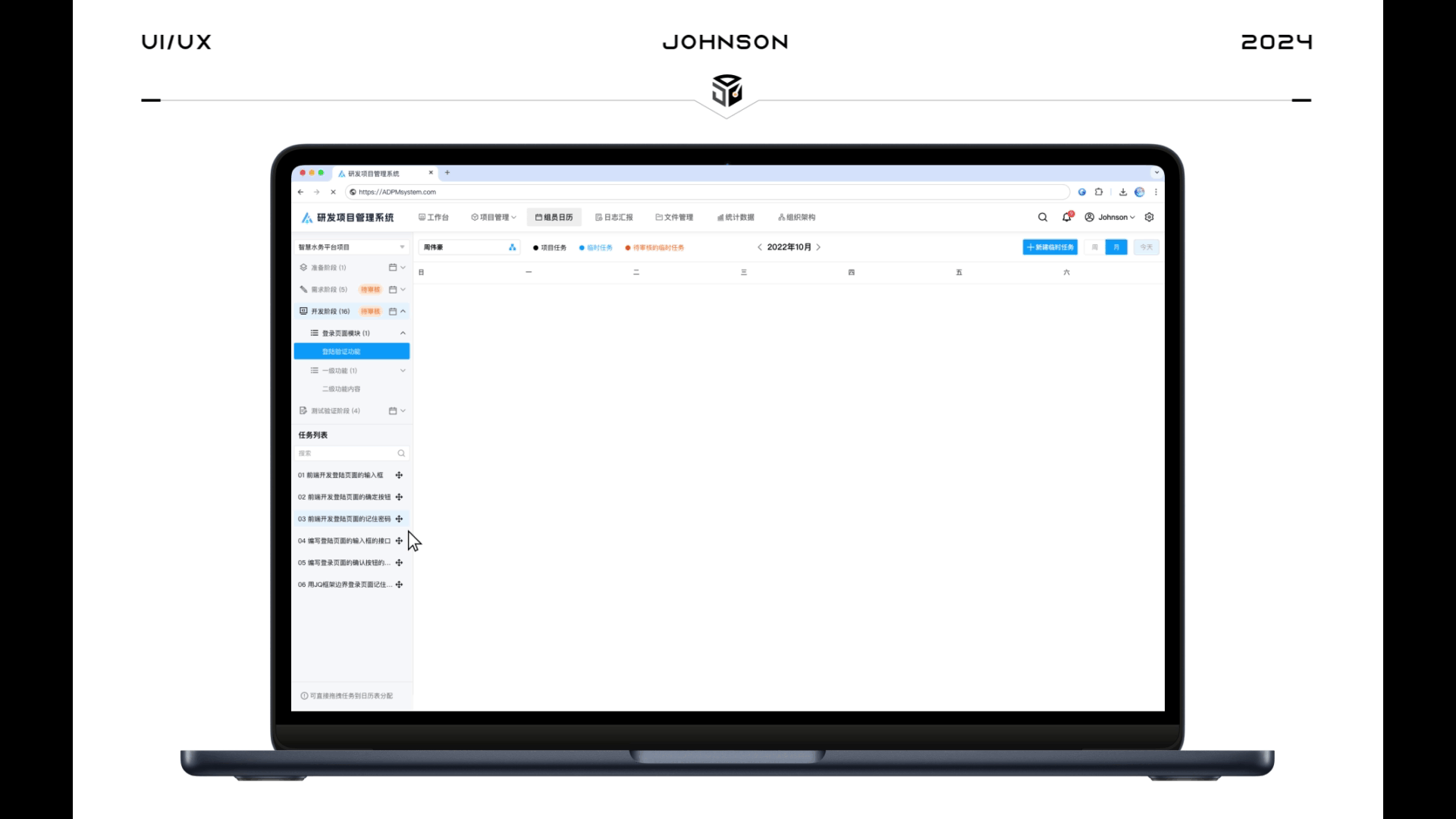Viewport: 1456px width, 819px height.
Task: Open the 工作台 nav item
Action: click(434, 218)
